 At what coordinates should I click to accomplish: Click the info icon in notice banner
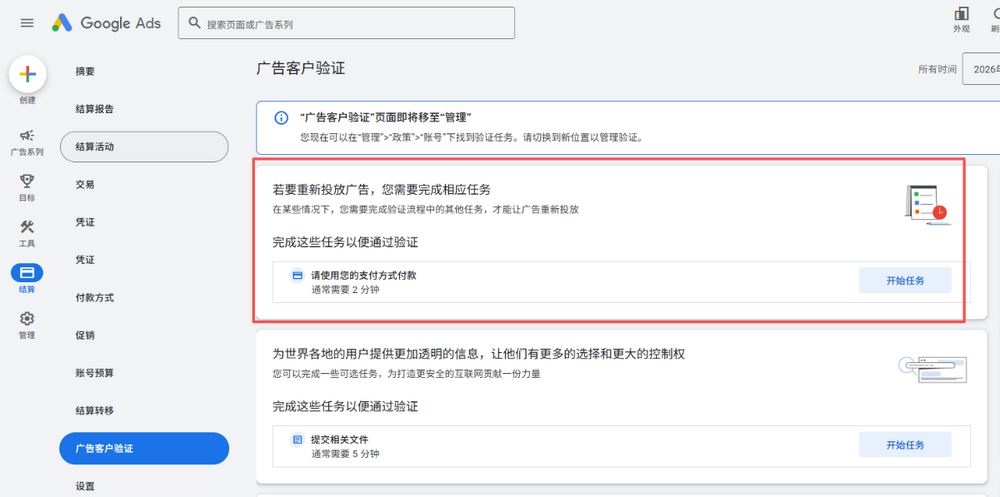pyautogui.click(x=281, y=118)
